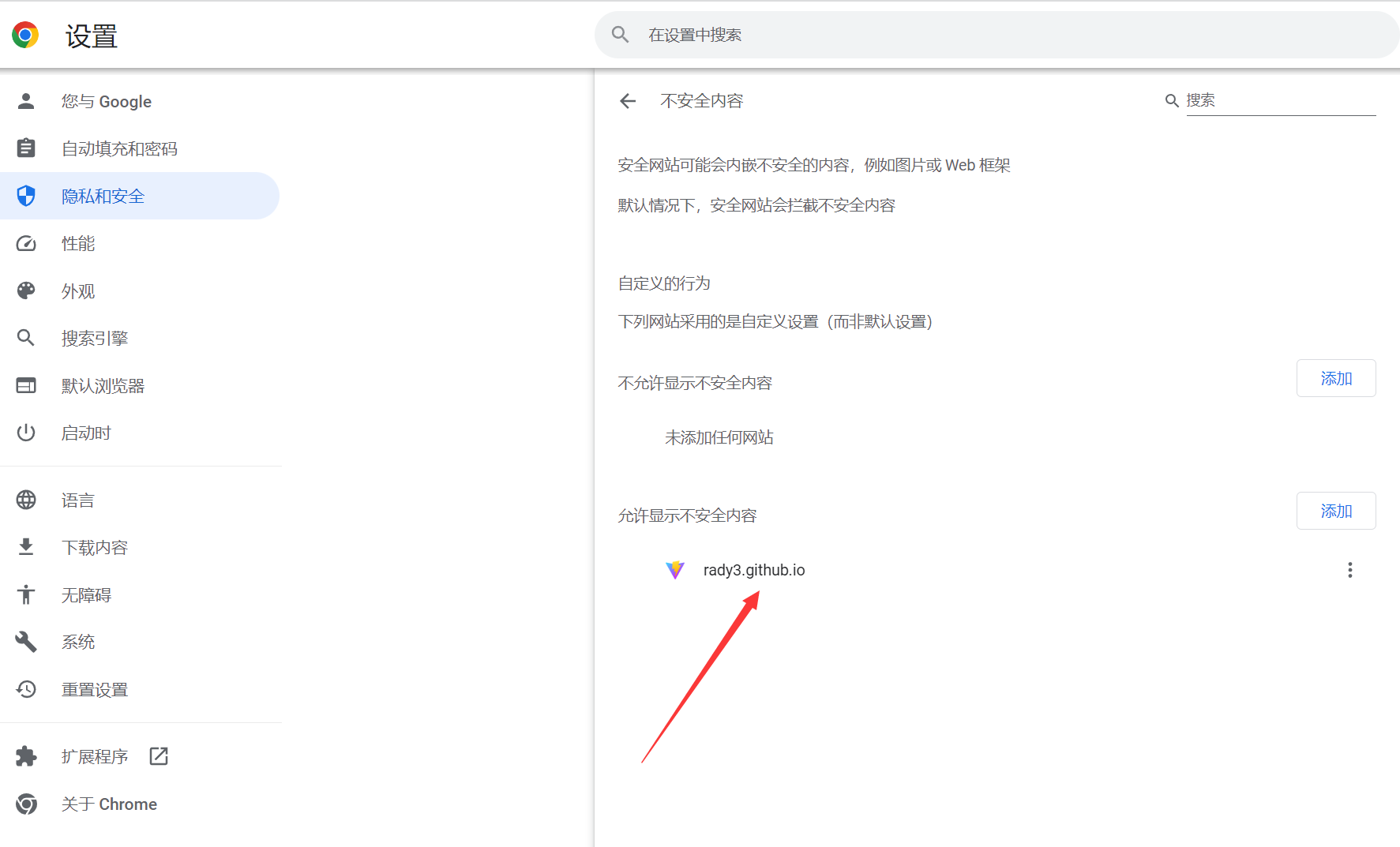Click the browser window icon for 默认浏览器
The height and width of the screenshot is (847, 1400).
pyautogui.click(x=26, y=385)
